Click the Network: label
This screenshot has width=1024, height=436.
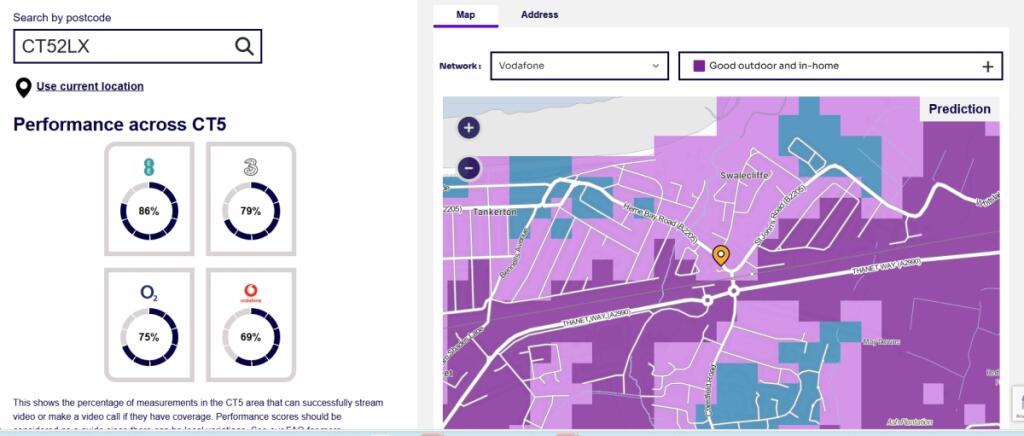(460, 66)
